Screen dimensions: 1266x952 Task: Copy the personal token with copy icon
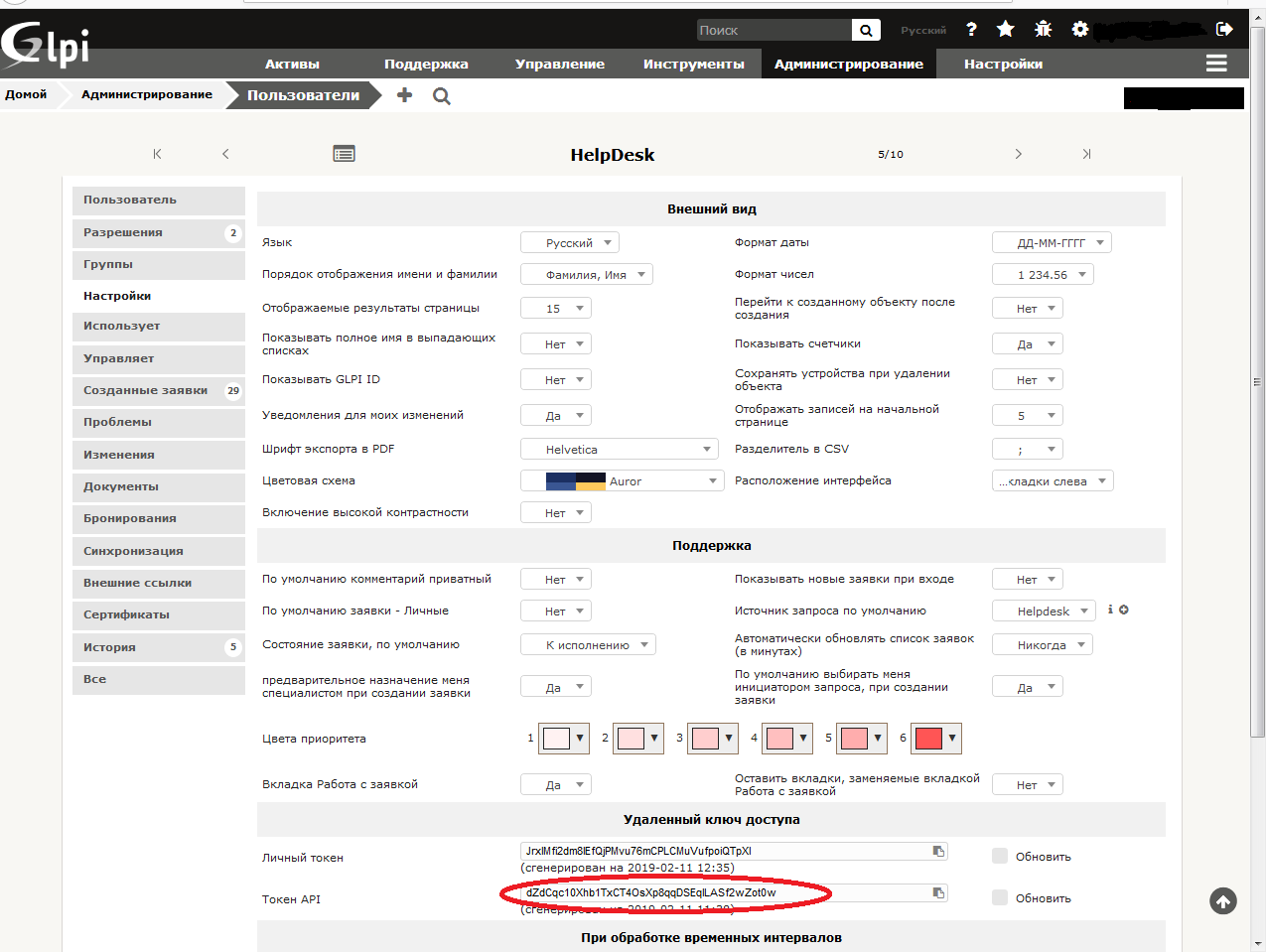pos(938,851)
